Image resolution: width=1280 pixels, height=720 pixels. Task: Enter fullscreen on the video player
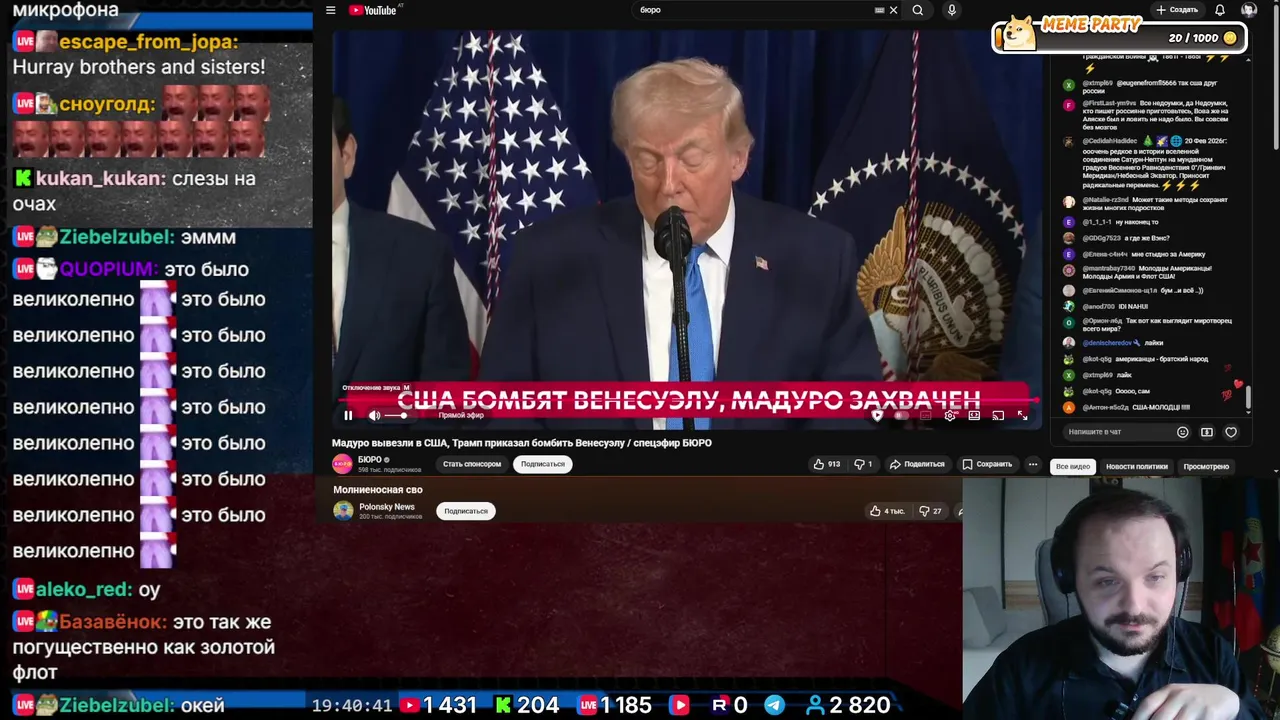tap(1022, 415)
